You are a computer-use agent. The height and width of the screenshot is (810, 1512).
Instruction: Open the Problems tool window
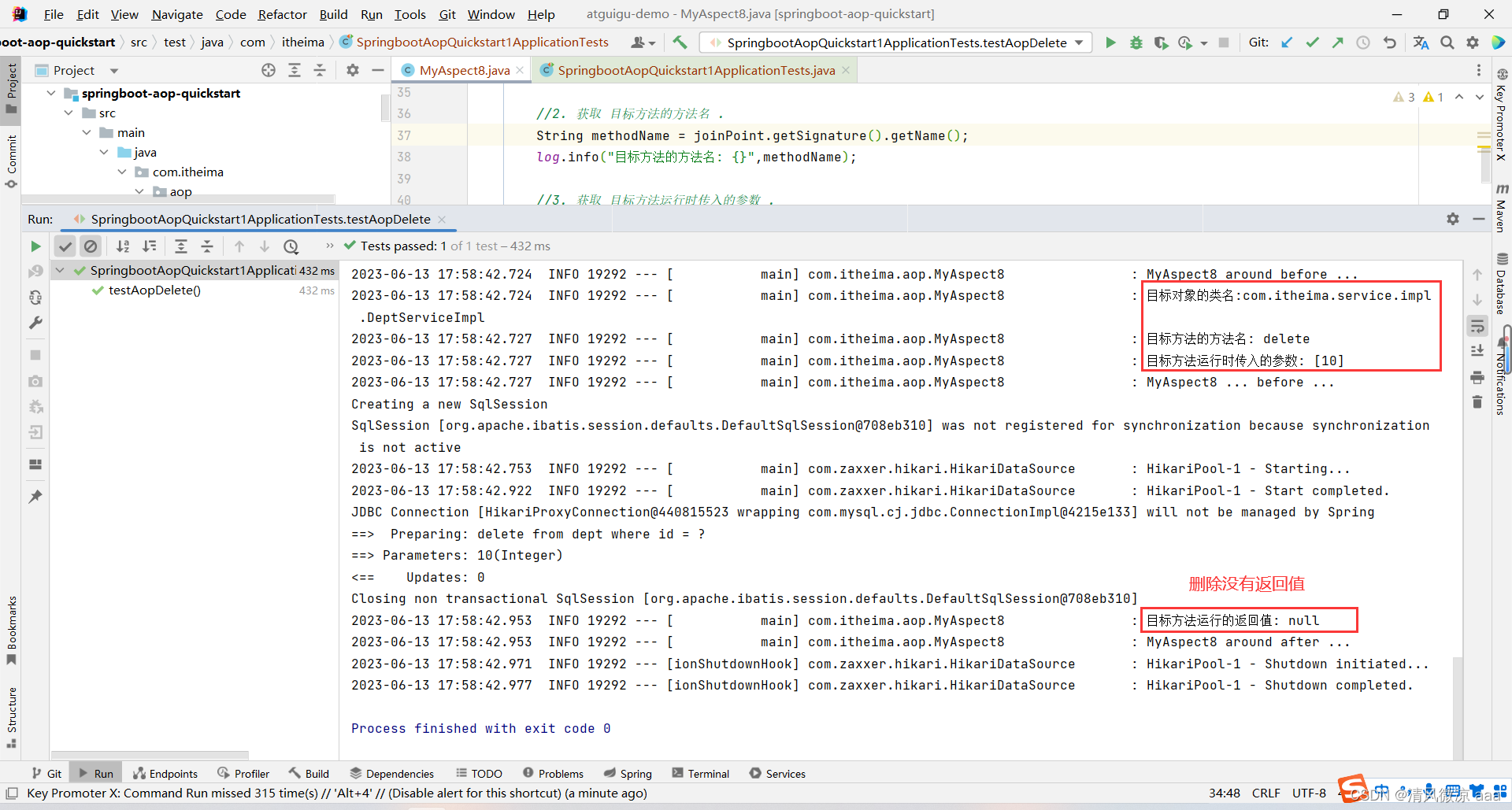pyautogui.click(x=553, y=774)
